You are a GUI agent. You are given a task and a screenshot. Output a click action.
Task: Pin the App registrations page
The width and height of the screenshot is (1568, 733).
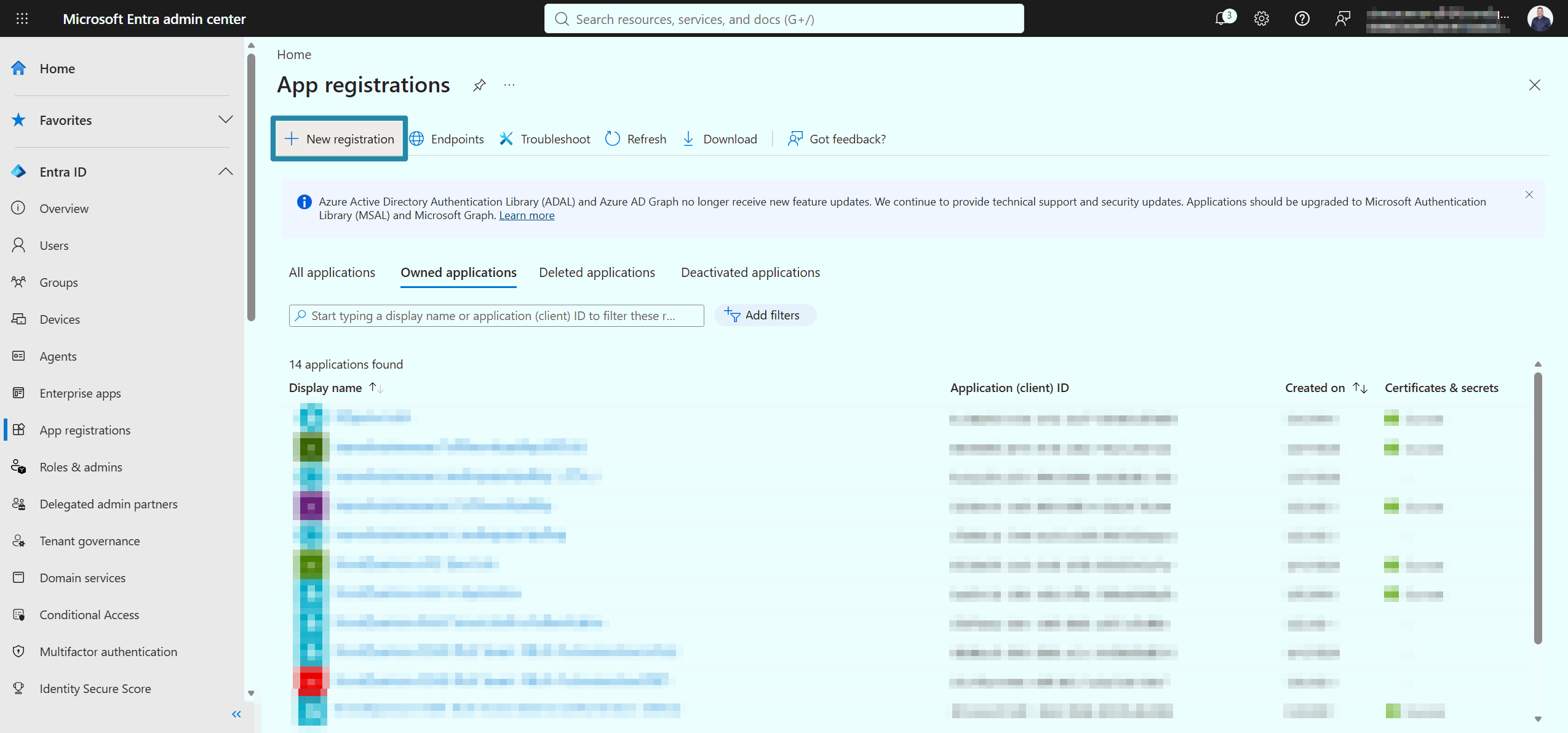(x=479, y=85)
